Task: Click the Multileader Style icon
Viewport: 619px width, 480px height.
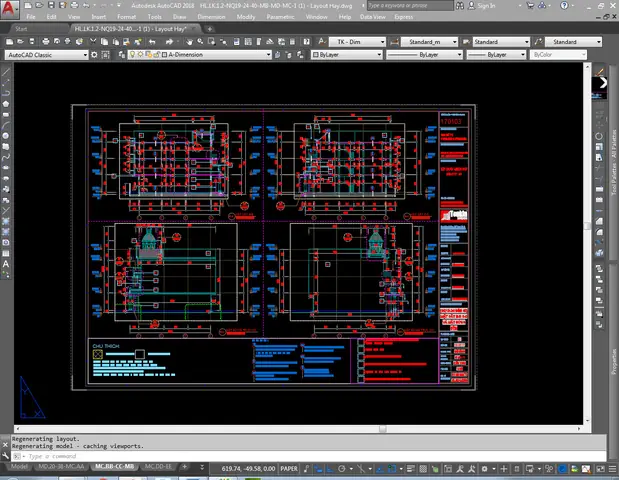Action: coord(538,41)
